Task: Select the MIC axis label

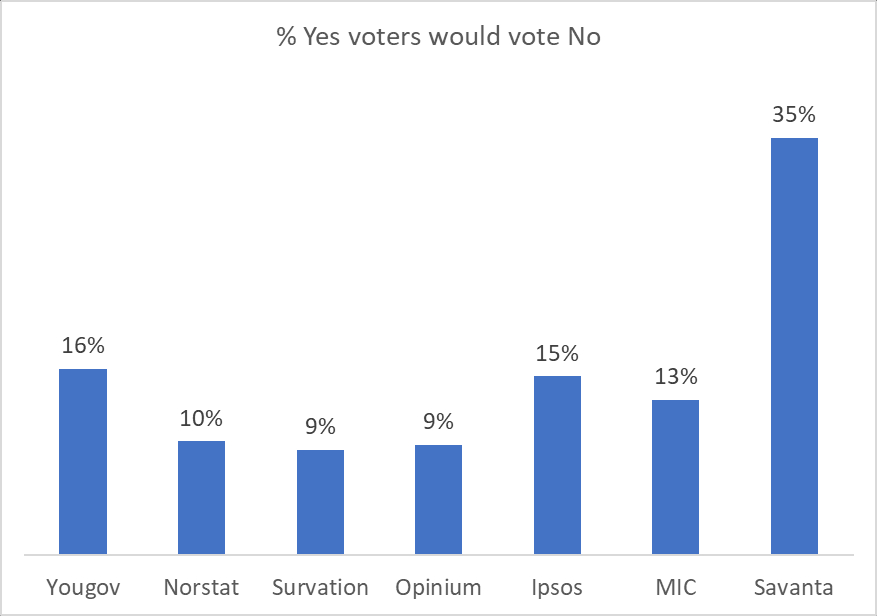Action: [675, 587]
